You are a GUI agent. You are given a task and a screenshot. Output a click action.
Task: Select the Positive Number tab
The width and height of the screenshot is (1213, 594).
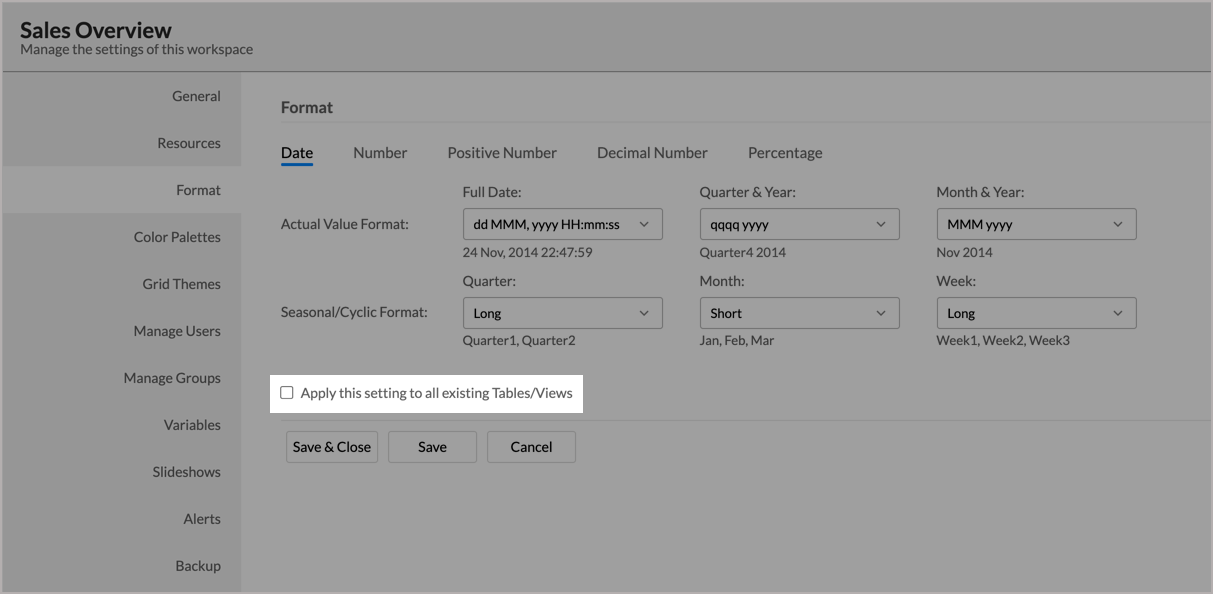pyautogui.click(x=502, y=153)
